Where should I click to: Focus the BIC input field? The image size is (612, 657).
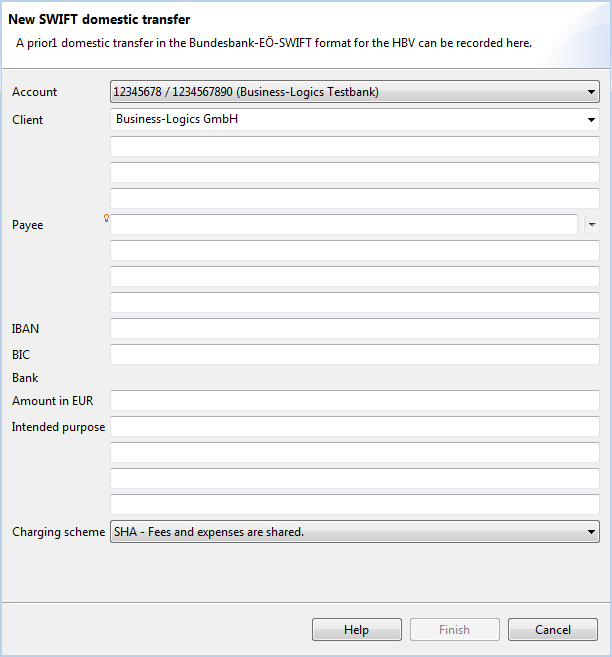click(x=355, y=354)
